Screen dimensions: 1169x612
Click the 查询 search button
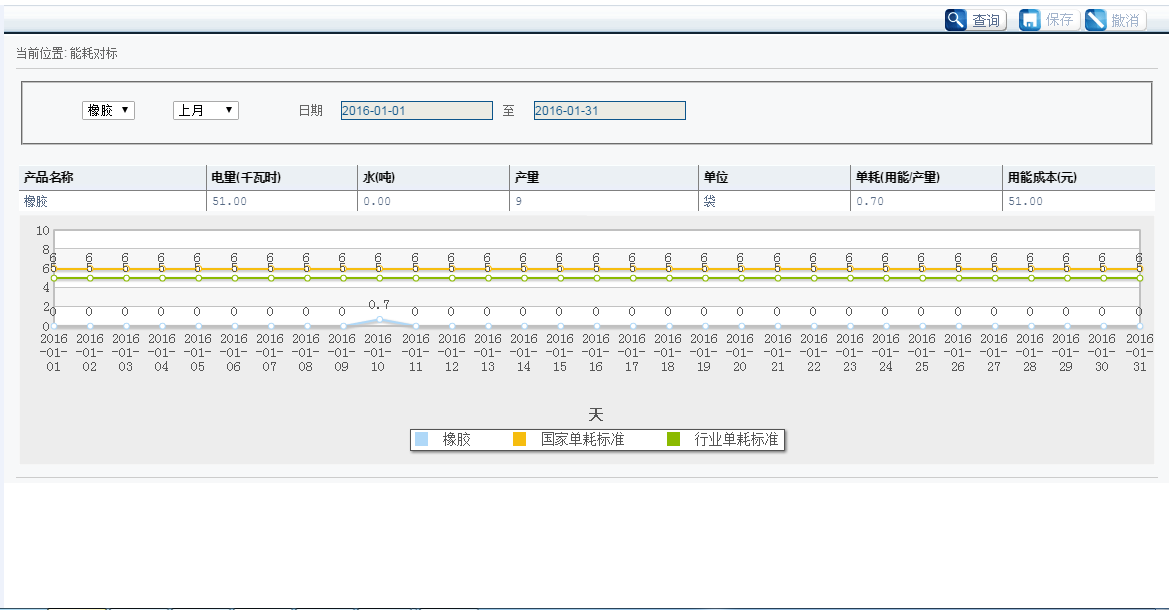975,20
